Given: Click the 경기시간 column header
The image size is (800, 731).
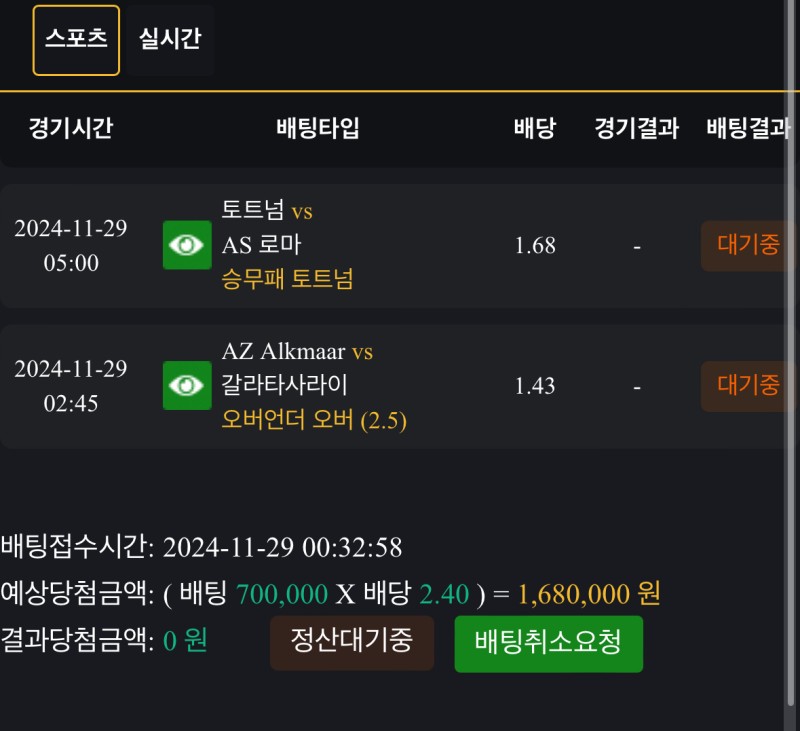Looking at the screenshot, I should tap(70, 128).
